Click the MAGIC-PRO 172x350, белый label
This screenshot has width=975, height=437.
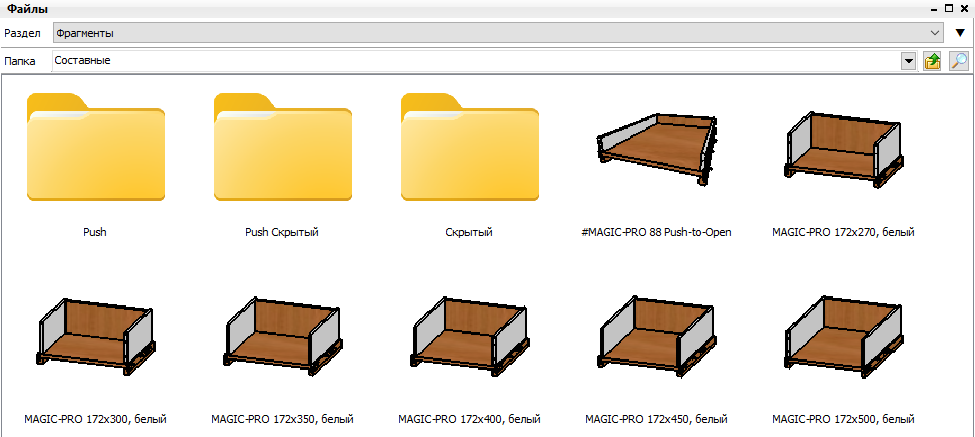click(x=283, y=419)
